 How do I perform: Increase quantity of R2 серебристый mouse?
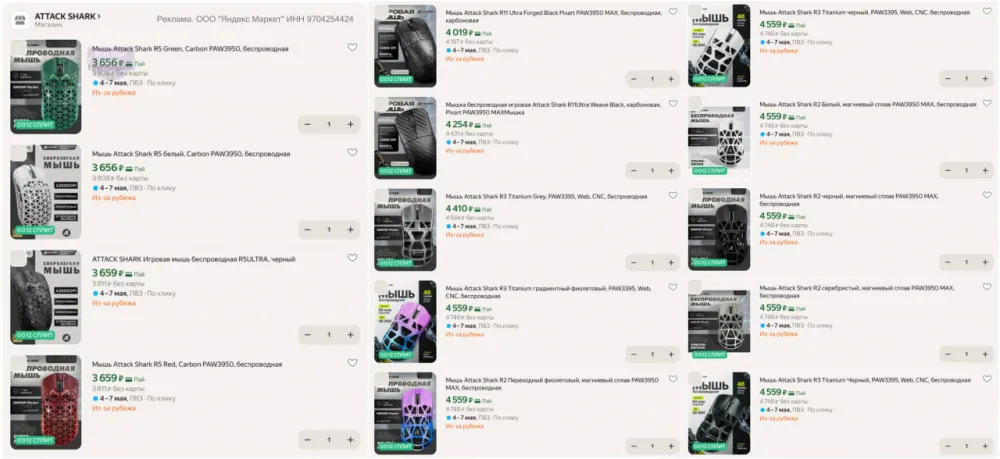coord(985,354)
